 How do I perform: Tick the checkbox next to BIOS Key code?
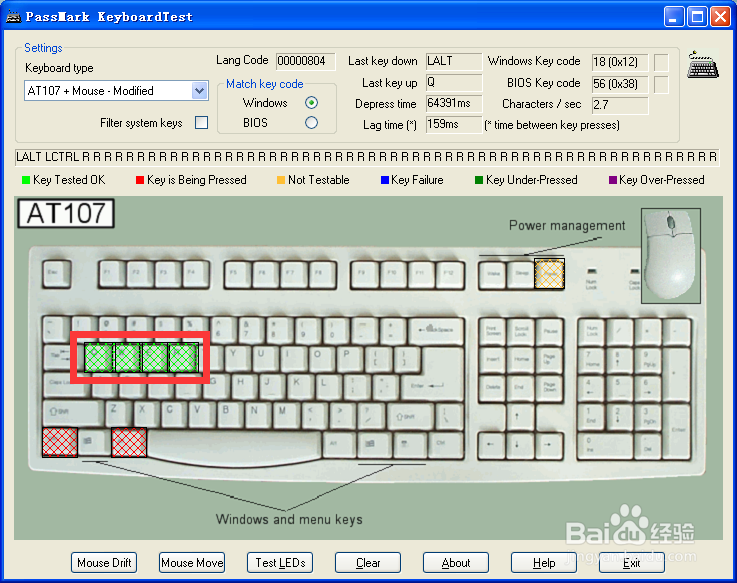coord(661,85)
